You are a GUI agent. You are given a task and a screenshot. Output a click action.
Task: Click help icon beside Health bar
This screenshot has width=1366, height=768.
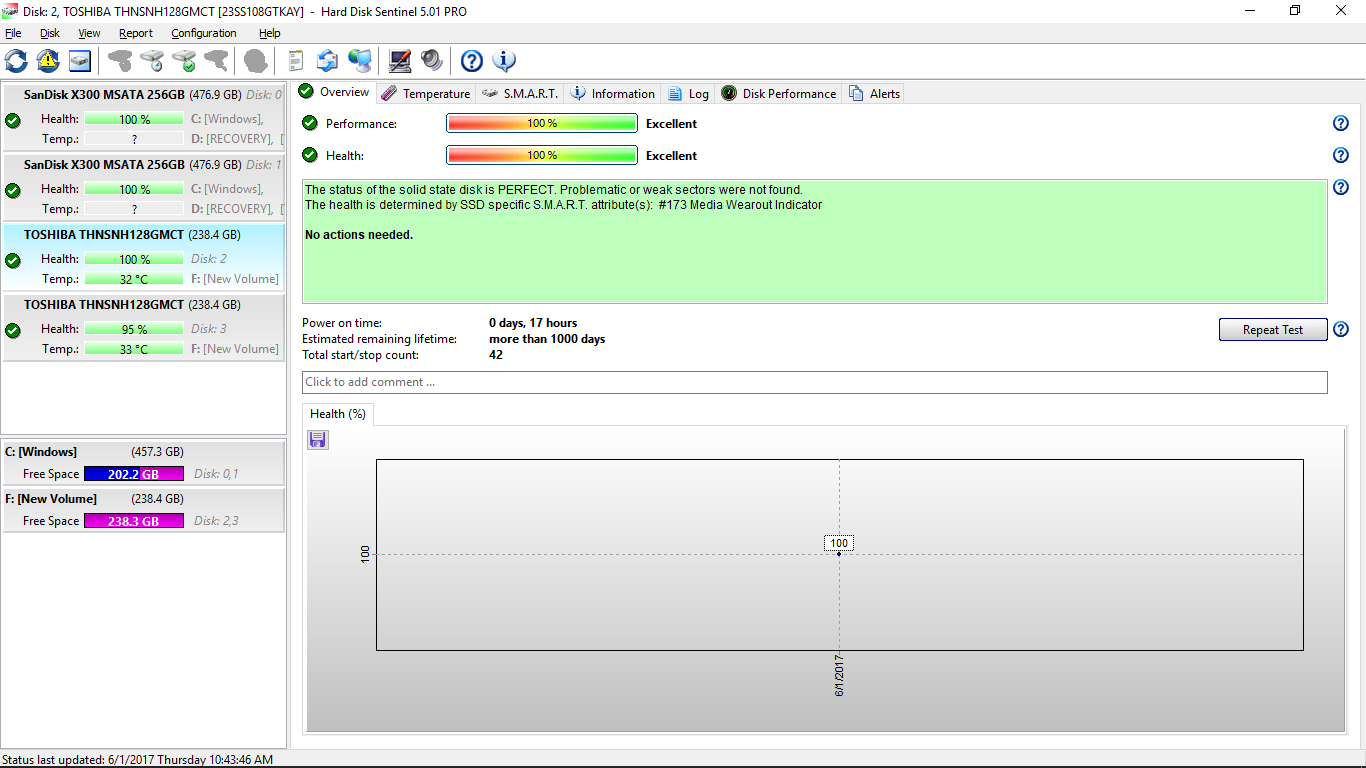pyautogui.click(x=1341, y=155)
